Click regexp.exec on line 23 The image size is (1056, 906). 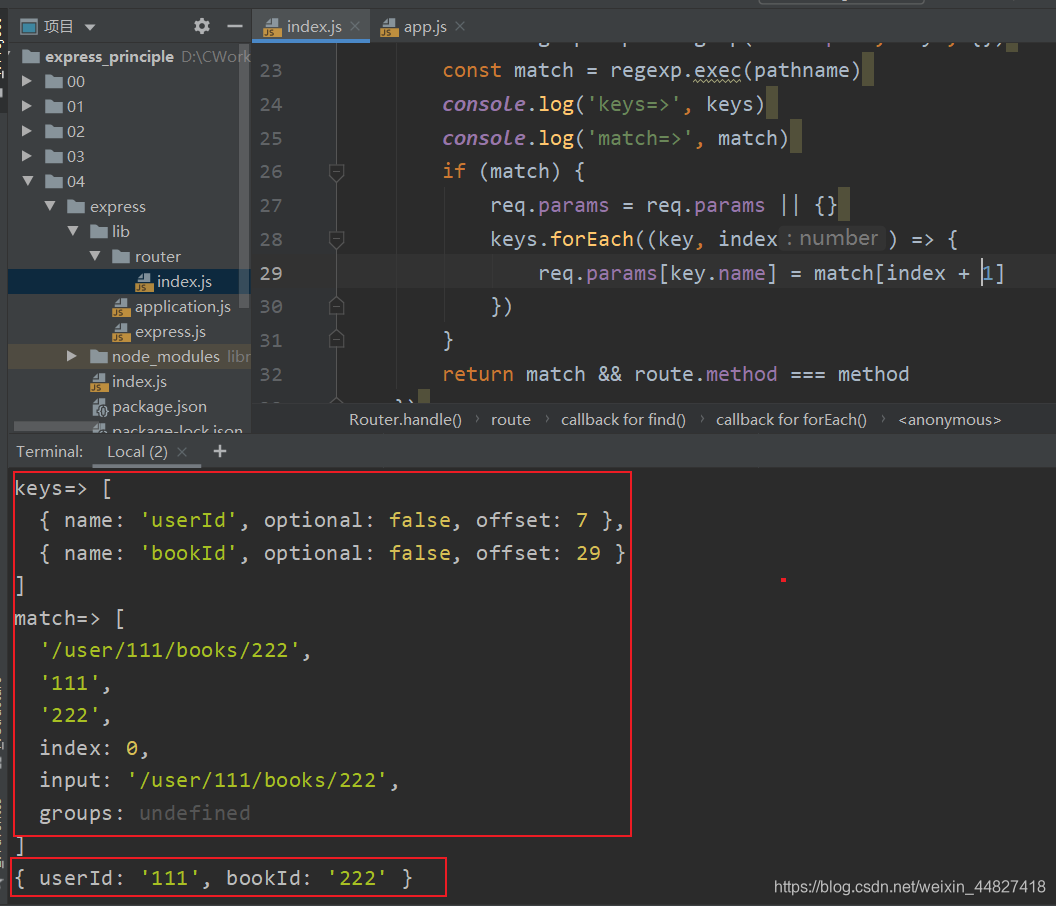[675, 70]
